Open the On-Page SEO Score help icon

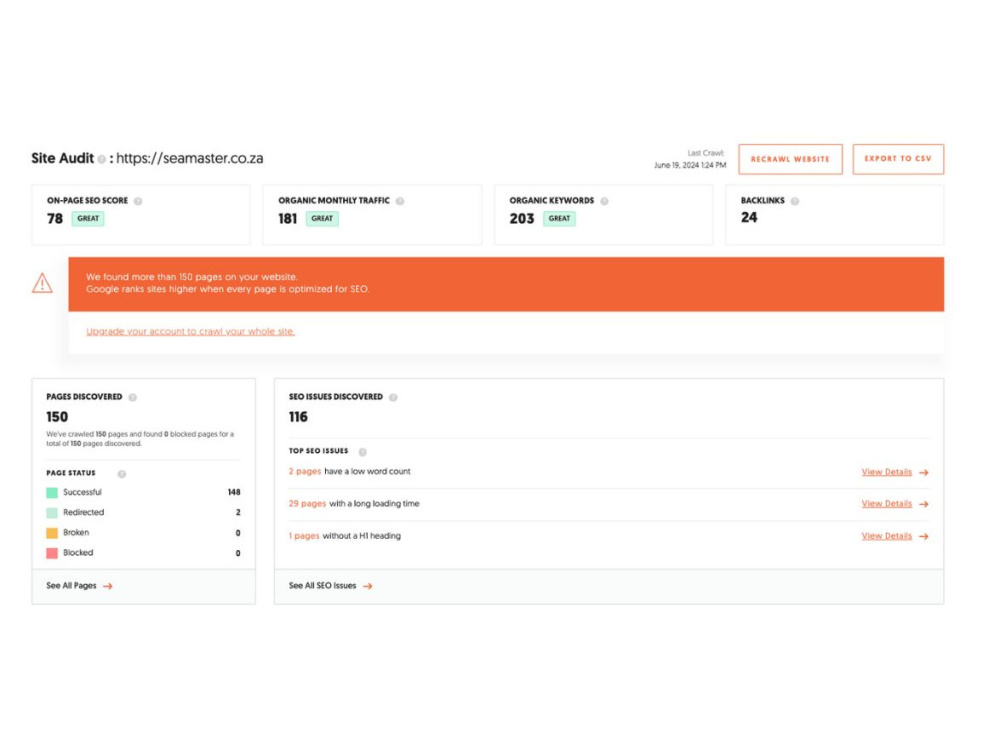pos(138,201)
